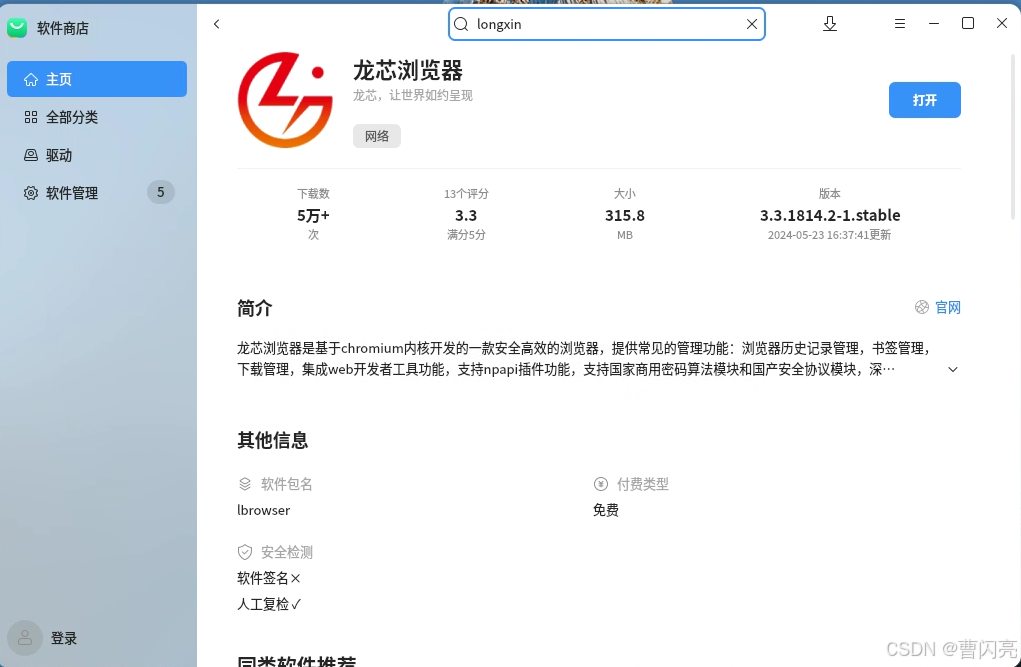Click the 免费 payment type text
The height and width of the screenshot is (667, 1021).
(x=606, y=510)
